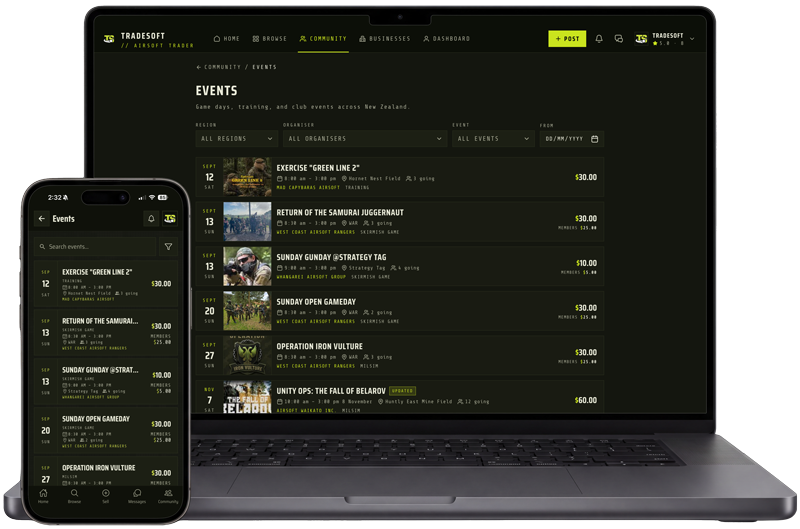
Task: Tap the TS logo icon on phone header
Action: [170, 219]
